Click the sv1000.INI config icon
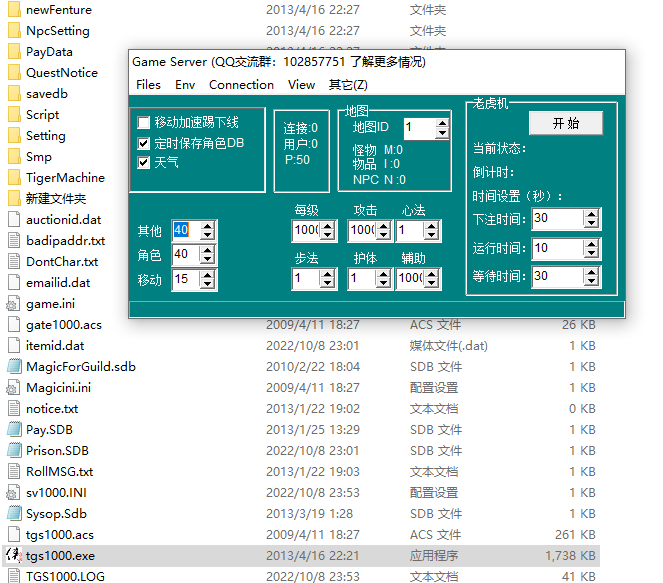Image resolution: width=663 pixels, height=583 pixels. pyautogui.click(x=13, y=493)
